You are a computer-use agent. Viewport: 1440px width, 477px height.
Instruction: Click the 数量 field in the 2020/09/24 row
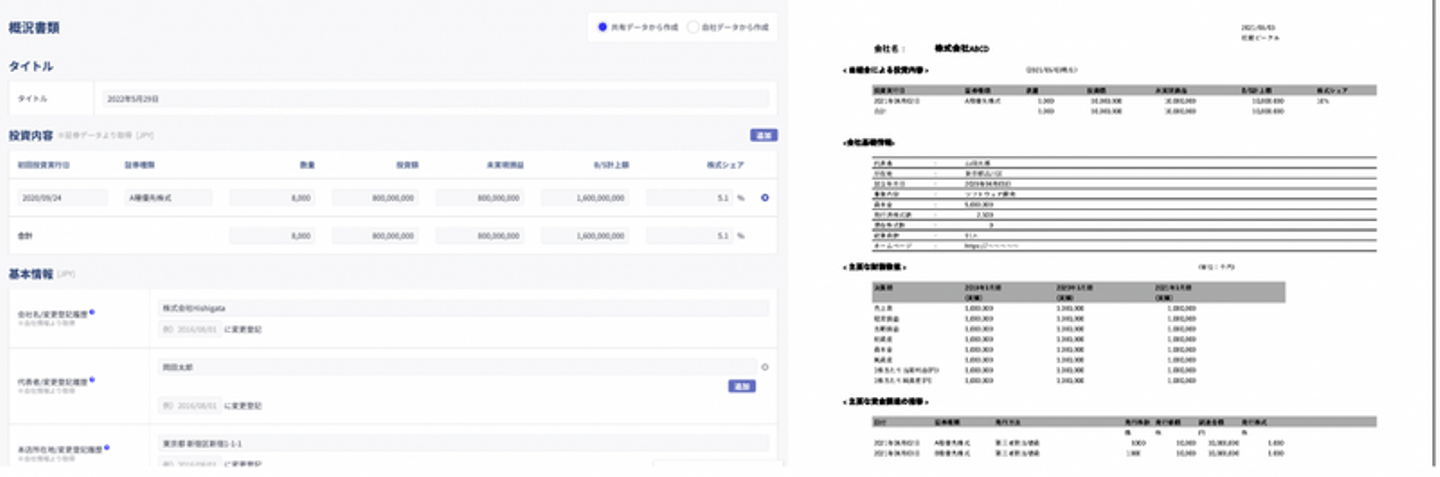pyautogui.click(x=274, y=198)
